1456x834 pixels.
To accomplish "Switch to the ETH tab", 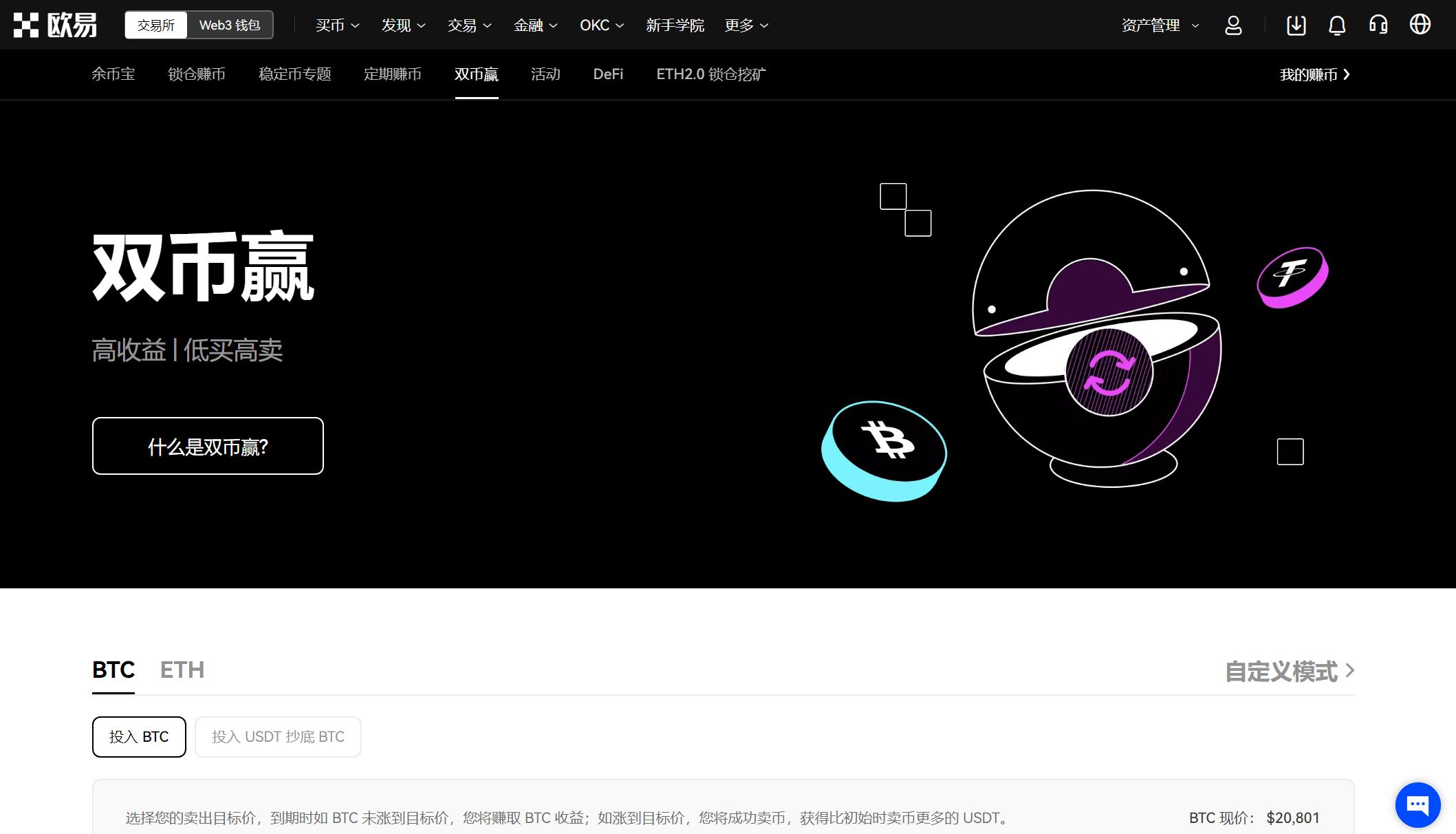I will [182, 670].
